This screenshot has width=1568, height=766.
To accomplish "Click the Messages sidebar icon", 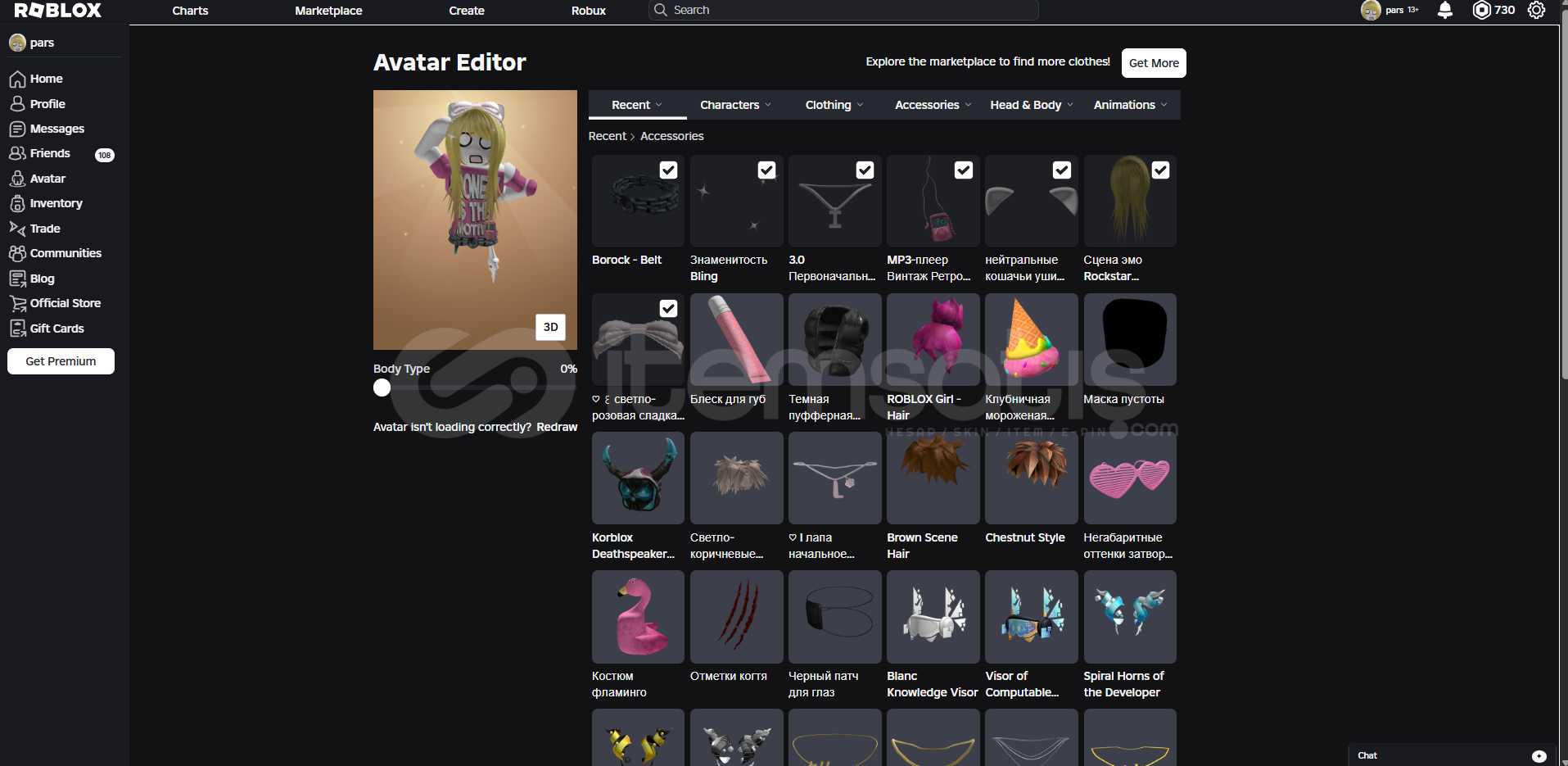I will tap(17, 129).
